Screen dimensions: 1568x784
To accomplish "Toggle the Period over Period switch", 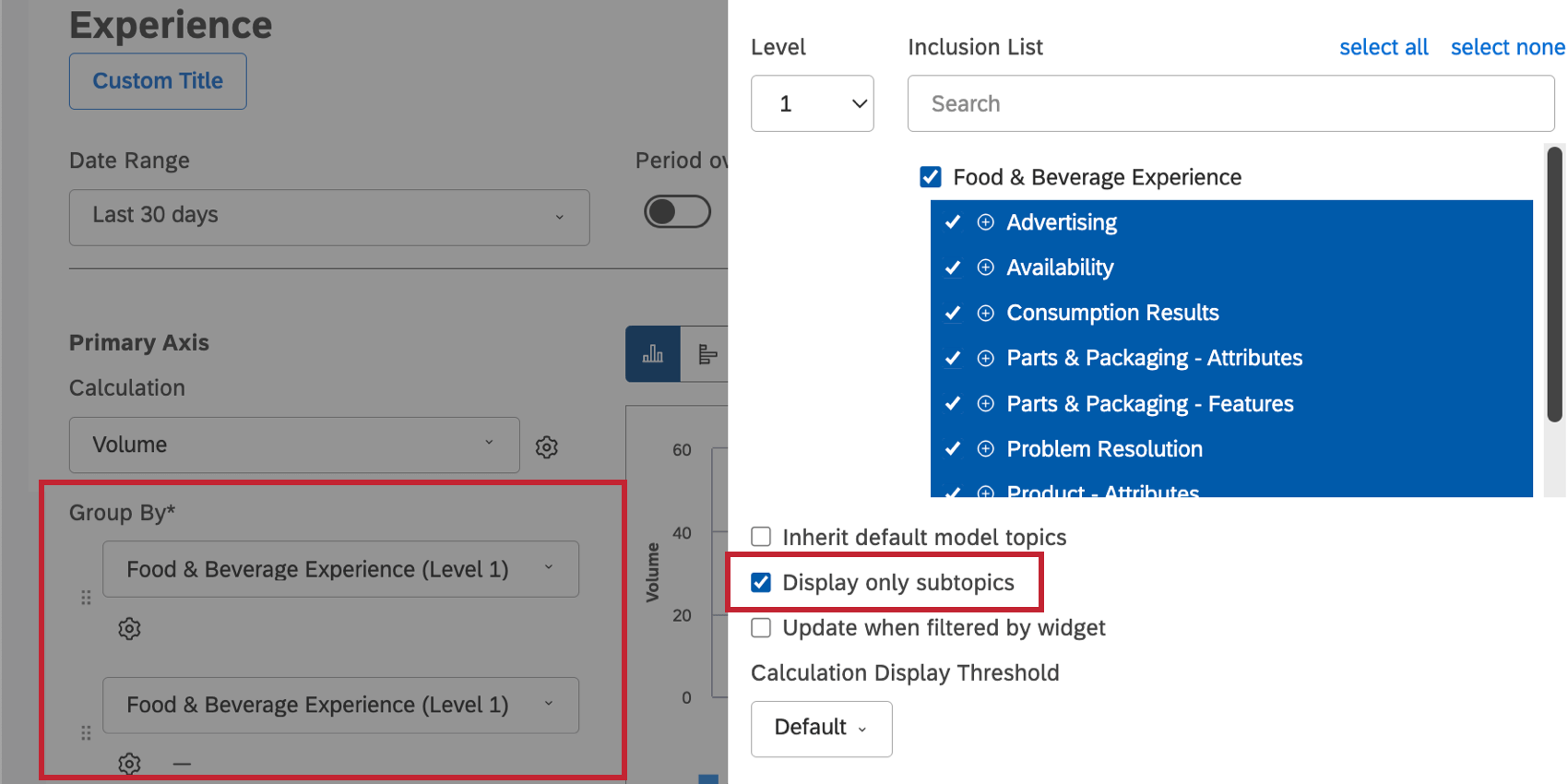I will pyautogui.click(x=677, y=212).
